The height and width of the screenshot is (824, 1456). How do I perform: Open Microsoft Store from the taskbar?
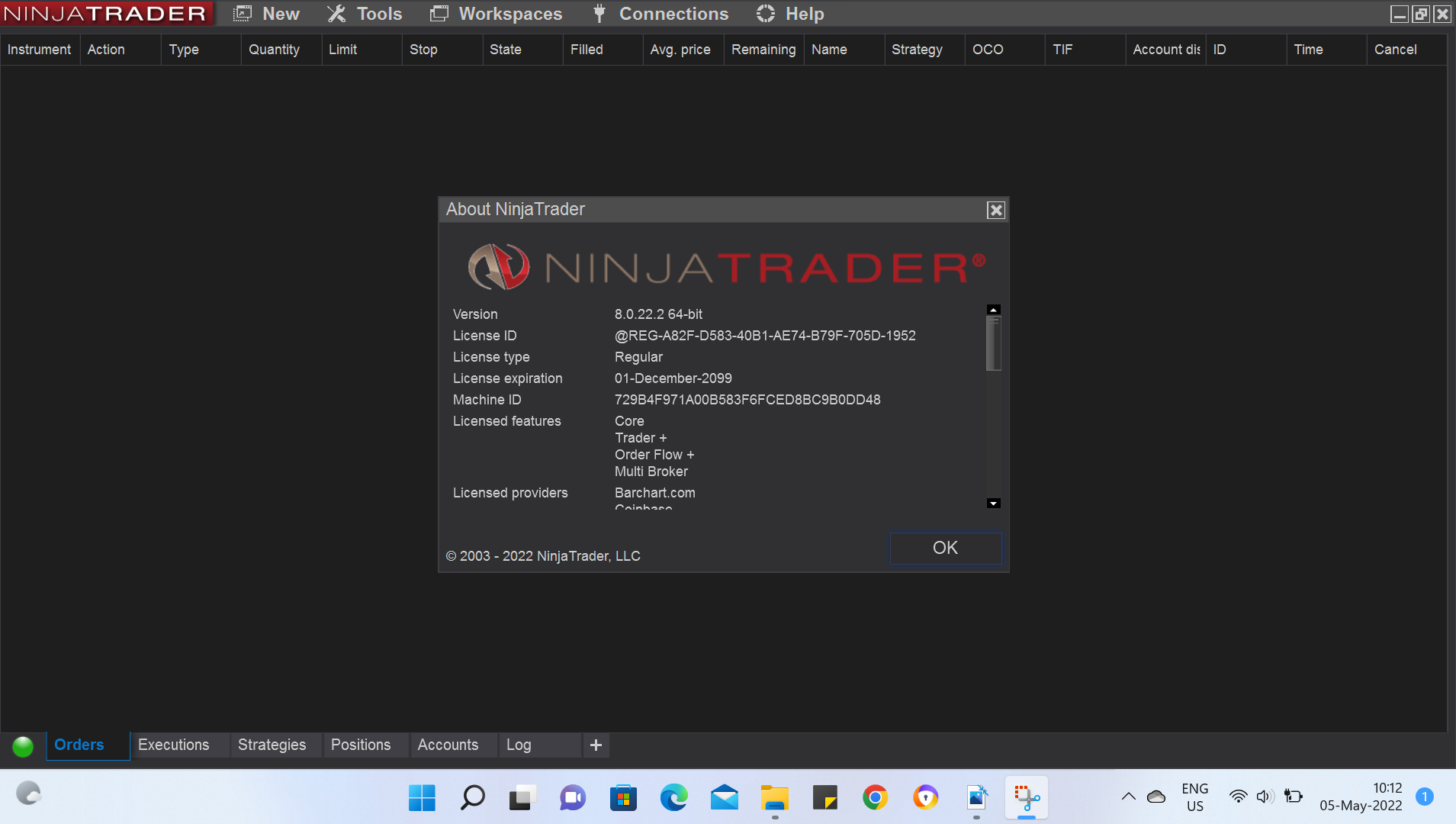[623, 798]
